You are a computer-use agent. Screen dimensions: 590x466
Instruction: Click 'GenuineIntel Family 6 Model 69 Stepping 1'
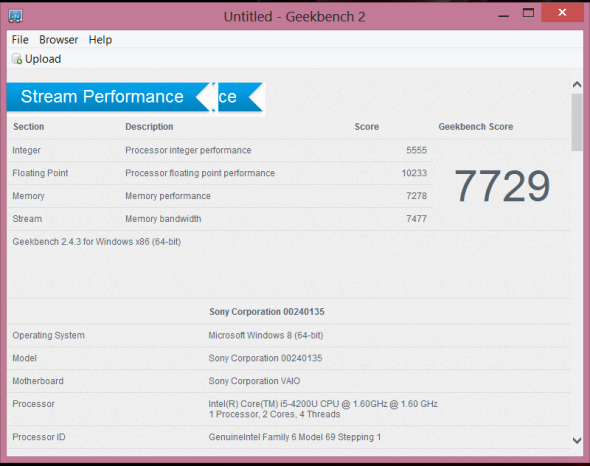(295, 437)
